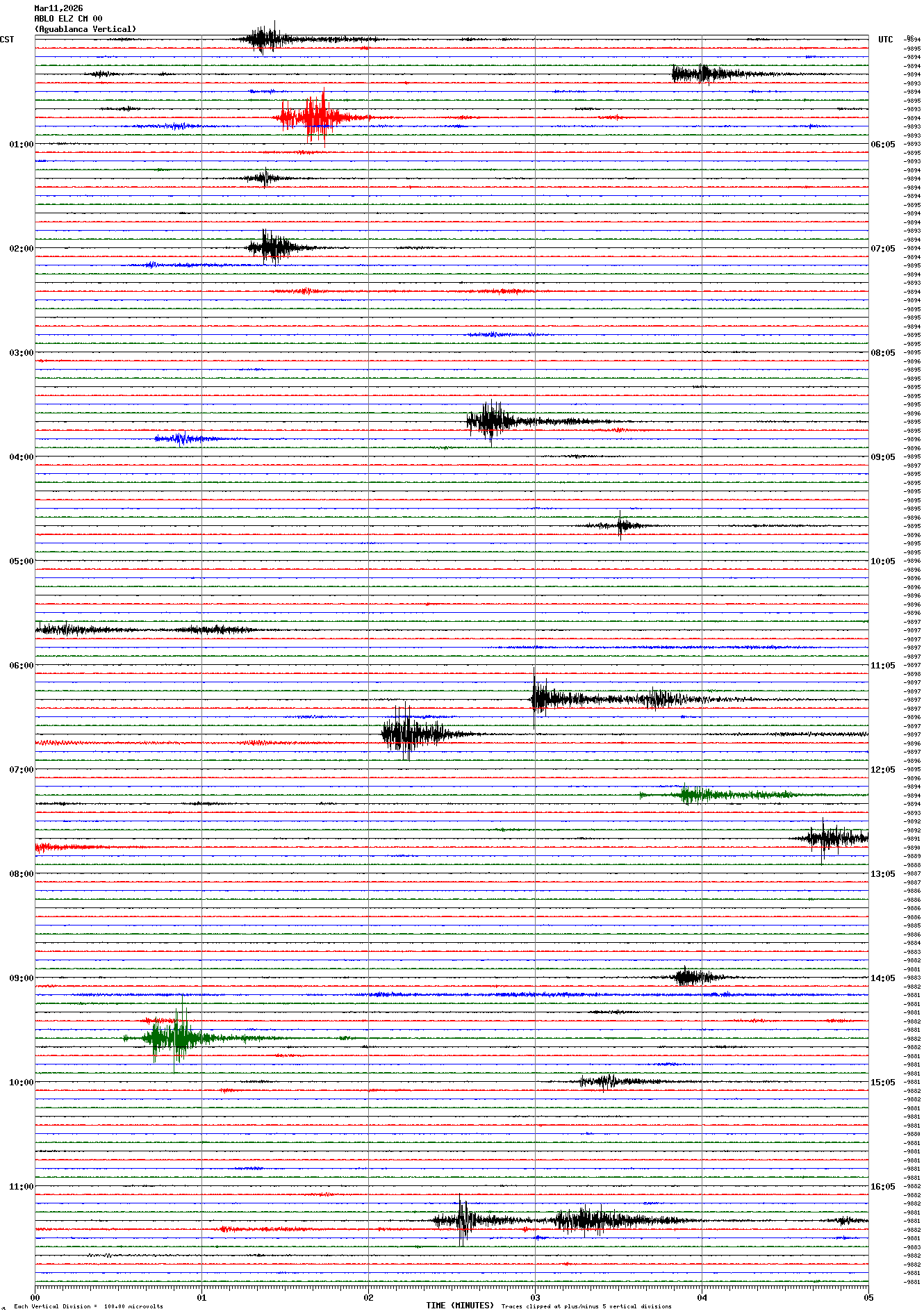Click the 06:05 UTC time label

point(883,145)
